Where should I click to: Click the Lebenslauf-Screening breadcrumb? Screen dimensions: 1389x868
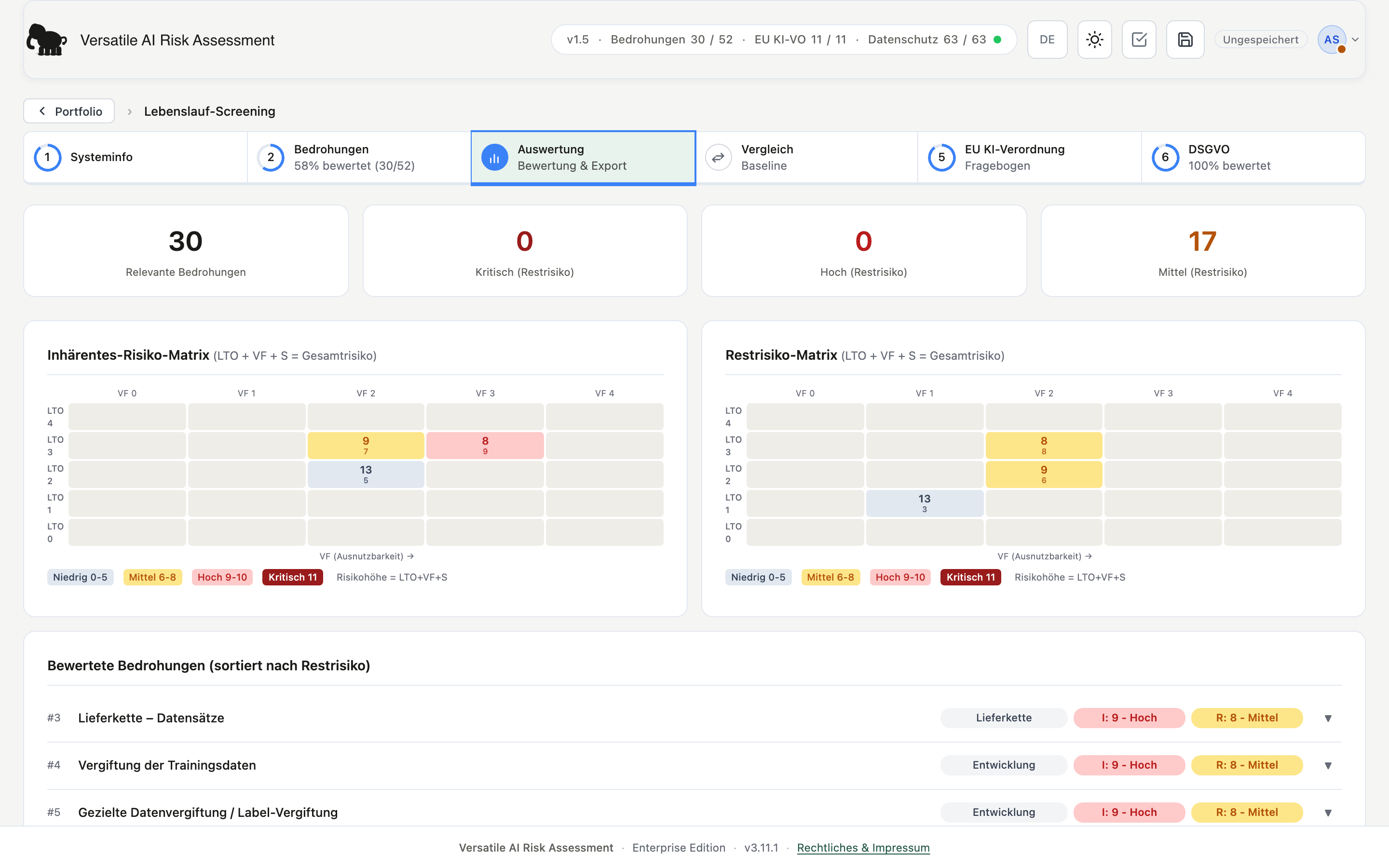pyautogui.click(x=209, y=111)
